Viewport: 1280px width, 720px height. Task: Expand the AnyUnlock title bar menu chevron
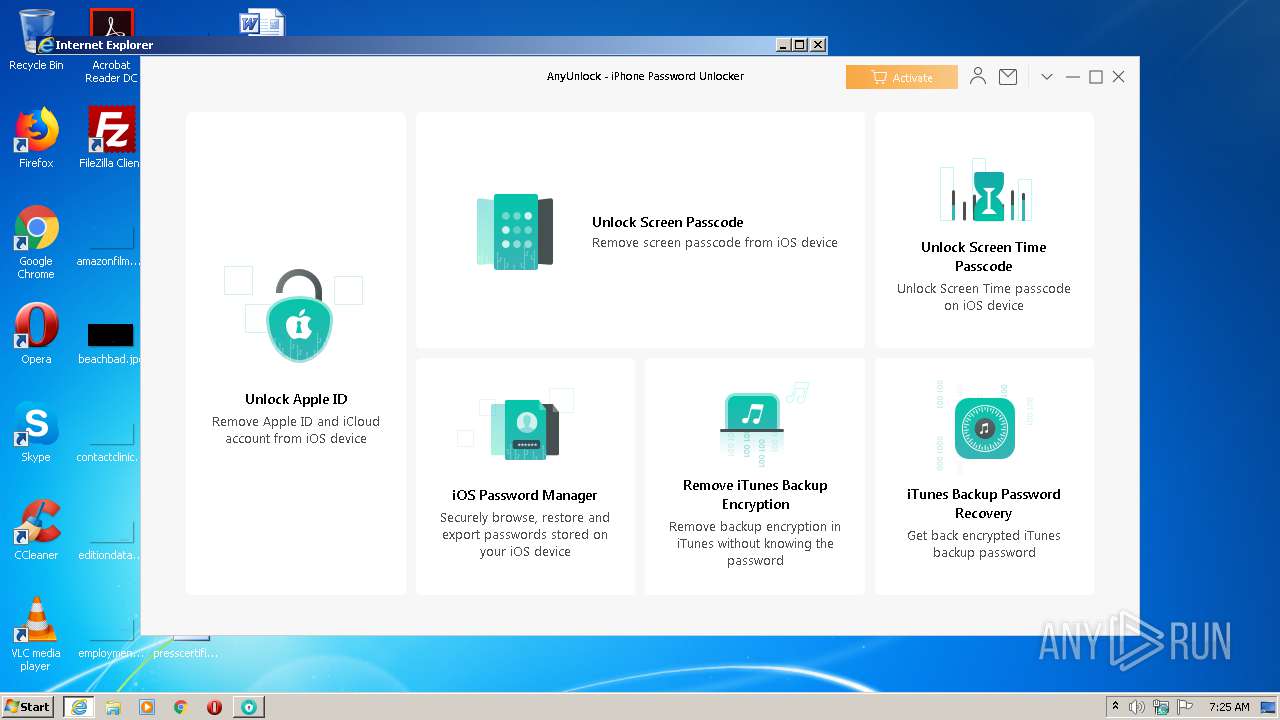click(x=1046, y=77)
